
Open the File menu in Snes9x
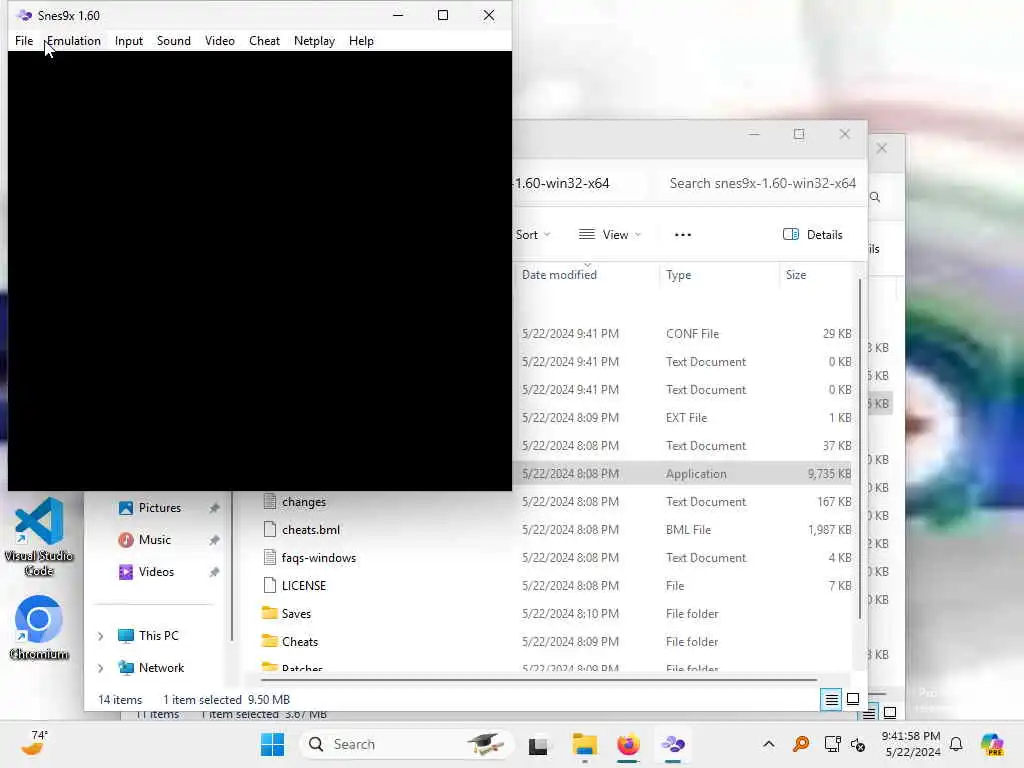24,40
